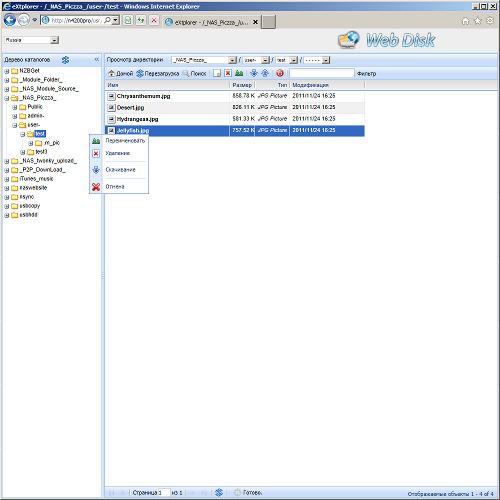This screenshot has width=500, height=500.
Task: Select the _NAS_tweaky_upload_ folder
Action: [48, 161]
